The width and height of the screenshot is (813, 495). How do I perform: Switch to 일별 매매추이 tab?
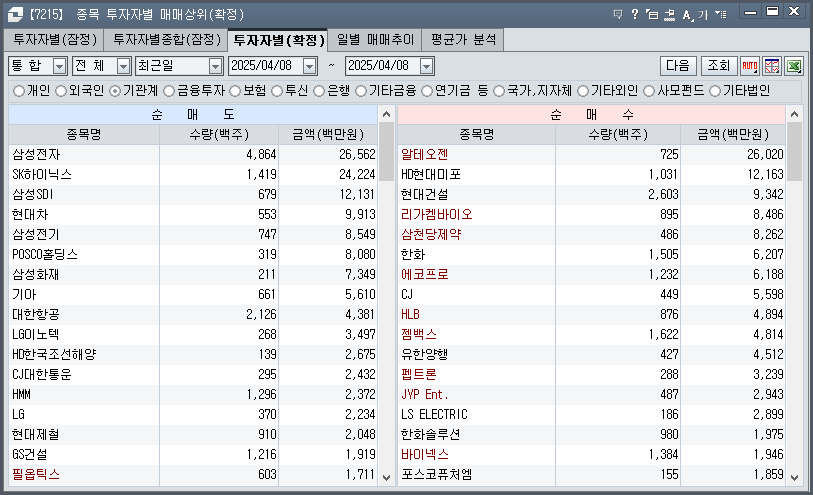coord(375,39)
